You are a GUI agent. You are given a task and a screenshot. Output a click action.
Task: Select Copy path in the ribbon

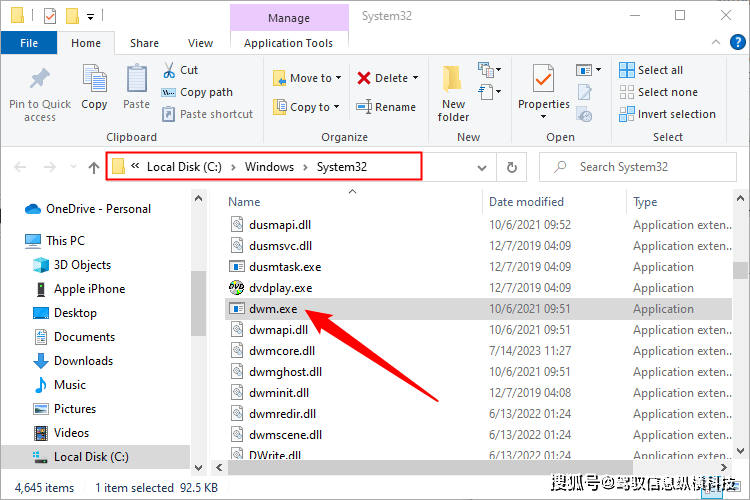pyautogui.click(x=197, y=92)
